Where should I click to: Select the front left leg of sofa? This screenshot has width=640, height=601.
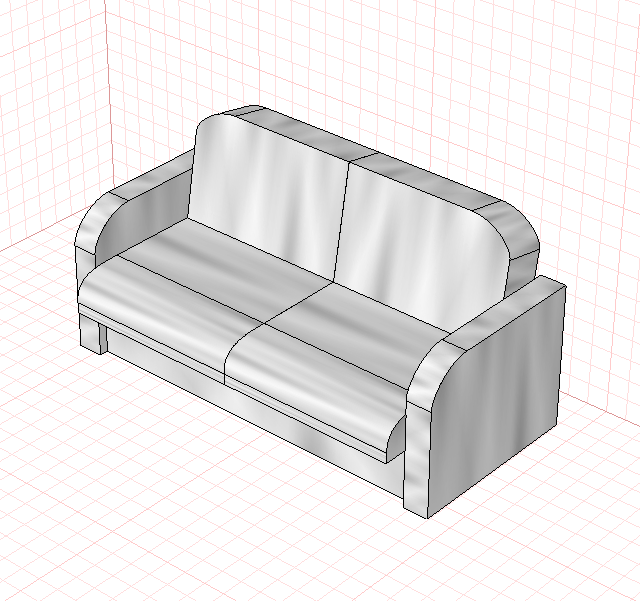click(90, 333)
